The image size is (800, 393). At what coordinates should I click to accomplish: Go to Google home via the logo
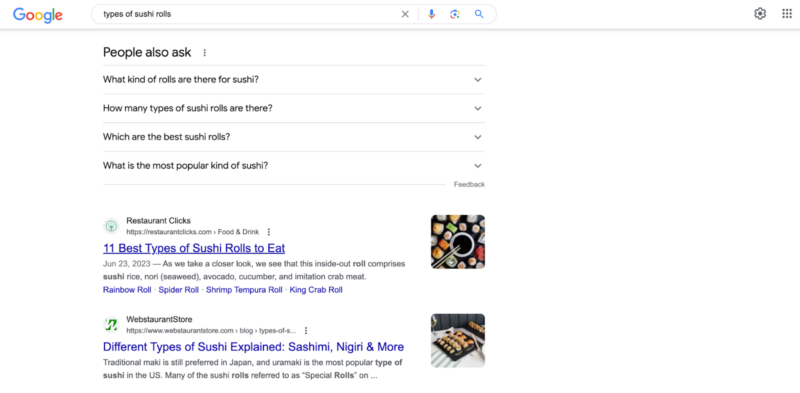(x=38, y=15)
